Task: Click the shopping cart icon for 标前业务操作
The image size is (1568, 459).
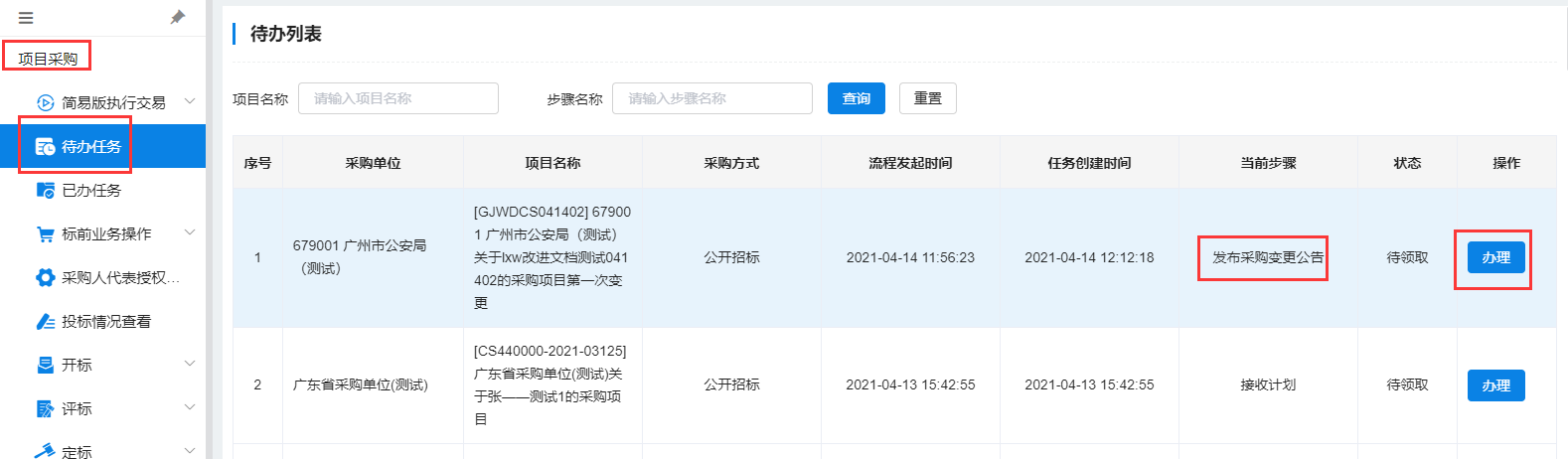Action: [x=45, y=233]
